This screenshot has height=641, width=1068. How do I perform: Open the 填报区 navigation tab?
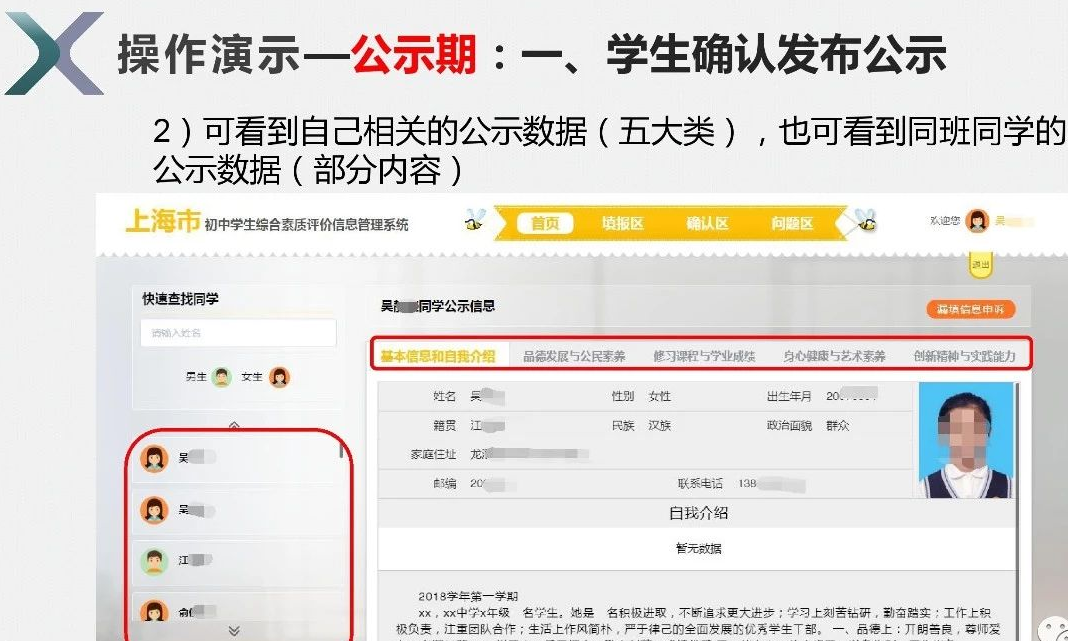click(x=622, y=224)
